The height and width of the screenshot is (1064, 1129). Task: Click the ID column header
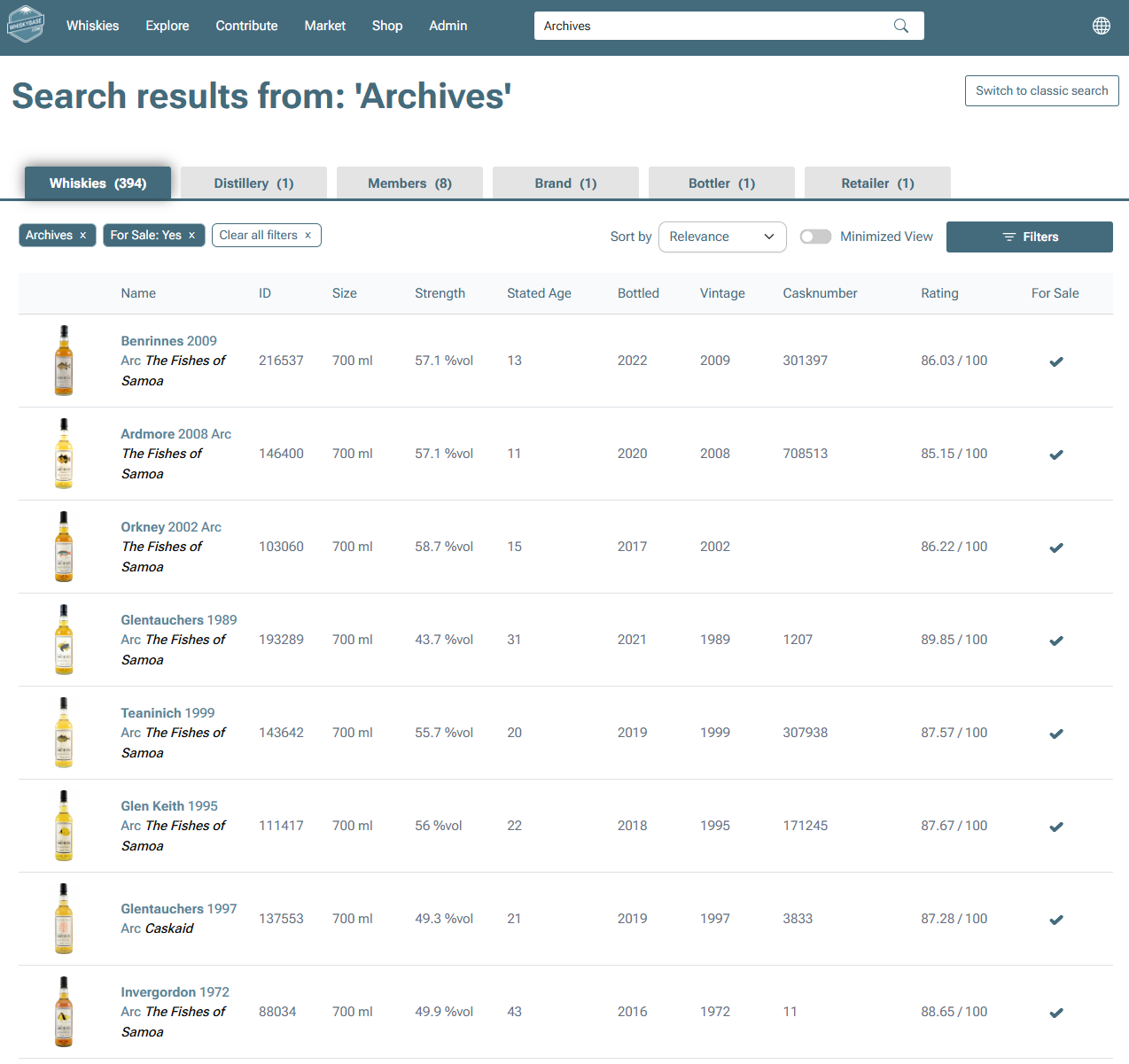coord(265,293)
